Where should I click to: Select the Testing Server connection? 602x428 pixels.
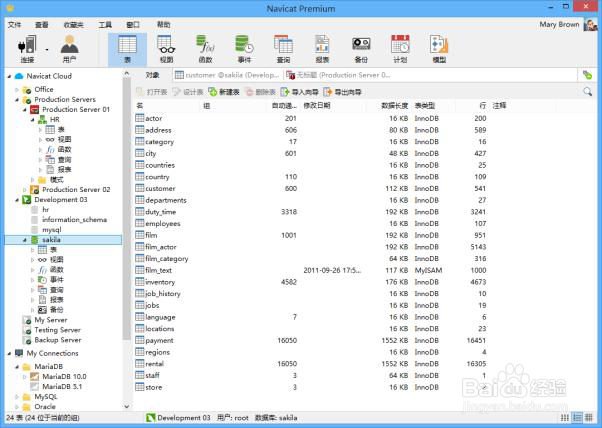pos(58,330)
